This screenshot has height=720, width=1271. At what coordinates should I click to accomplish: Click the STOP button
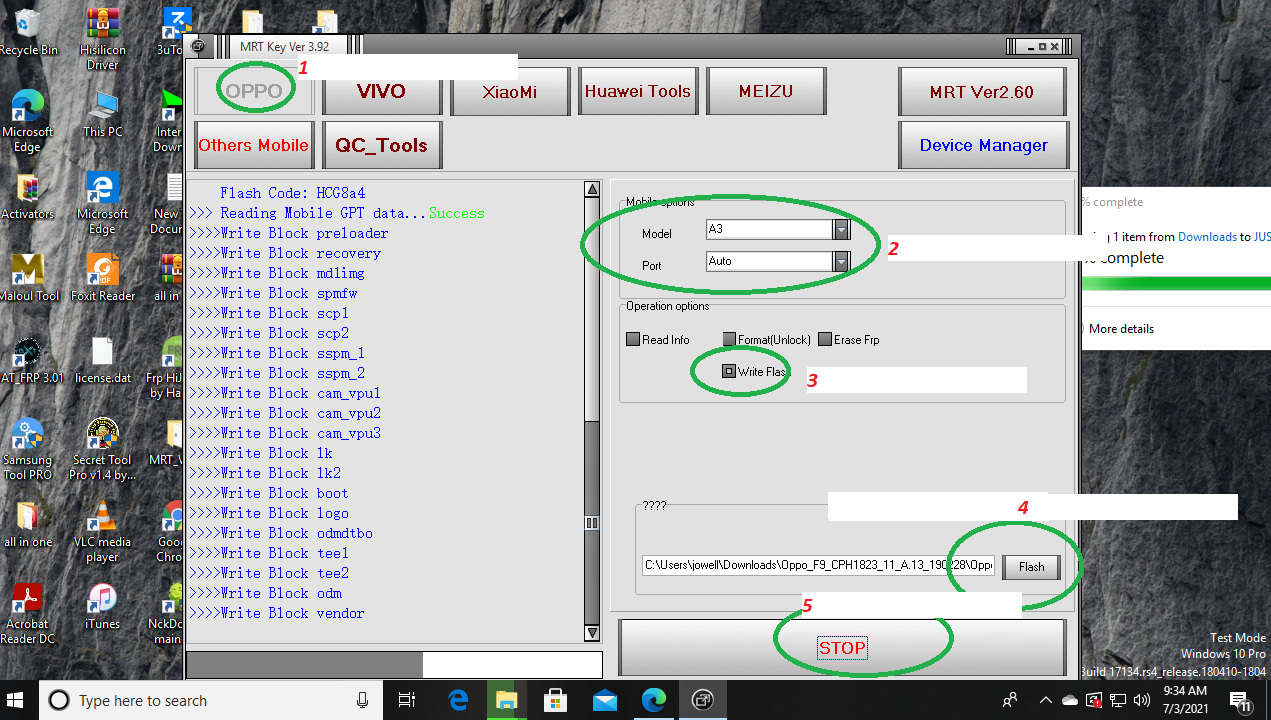pos(842,648)
